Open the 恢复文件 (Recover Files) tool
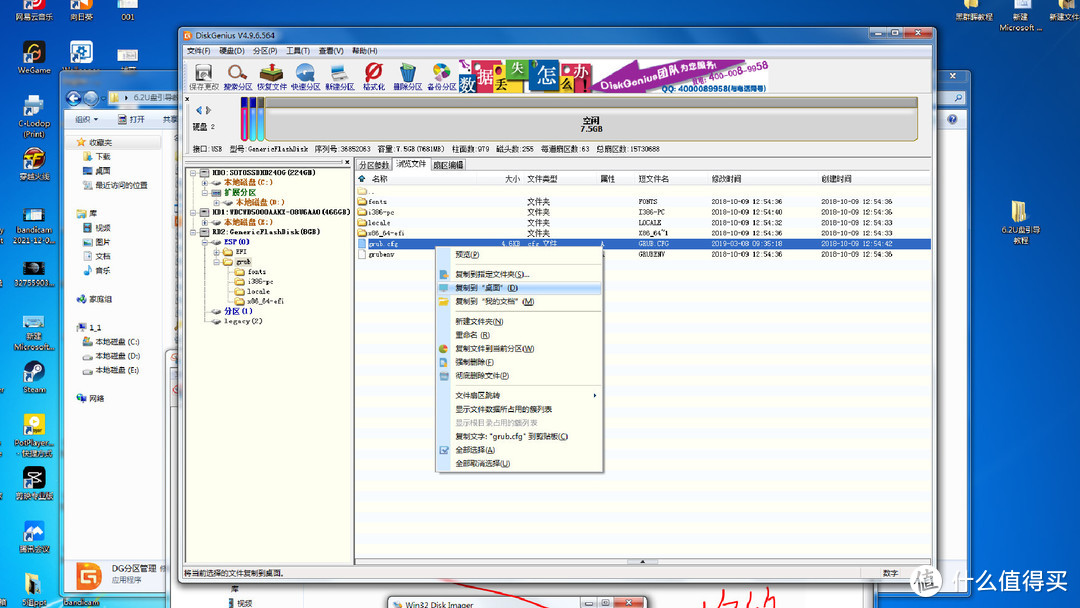Image resolution: width=1080 pixels, height=608 pixels. (271, 77)
